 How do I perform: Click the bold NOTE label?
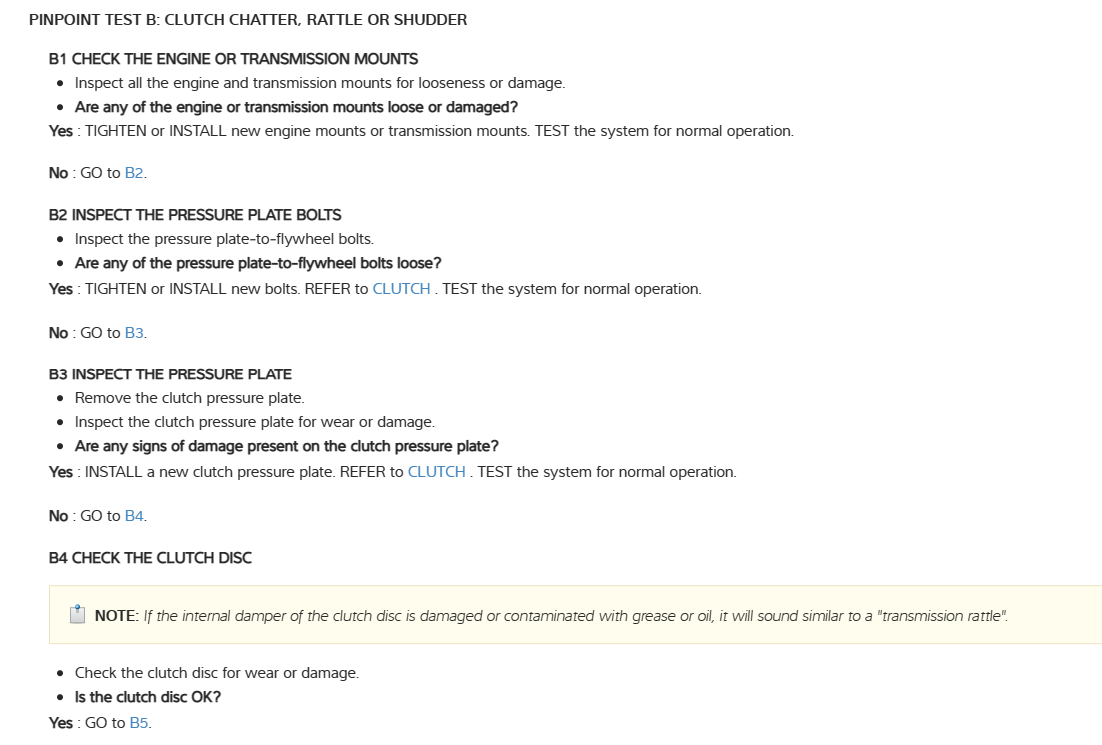pos(116,616)
